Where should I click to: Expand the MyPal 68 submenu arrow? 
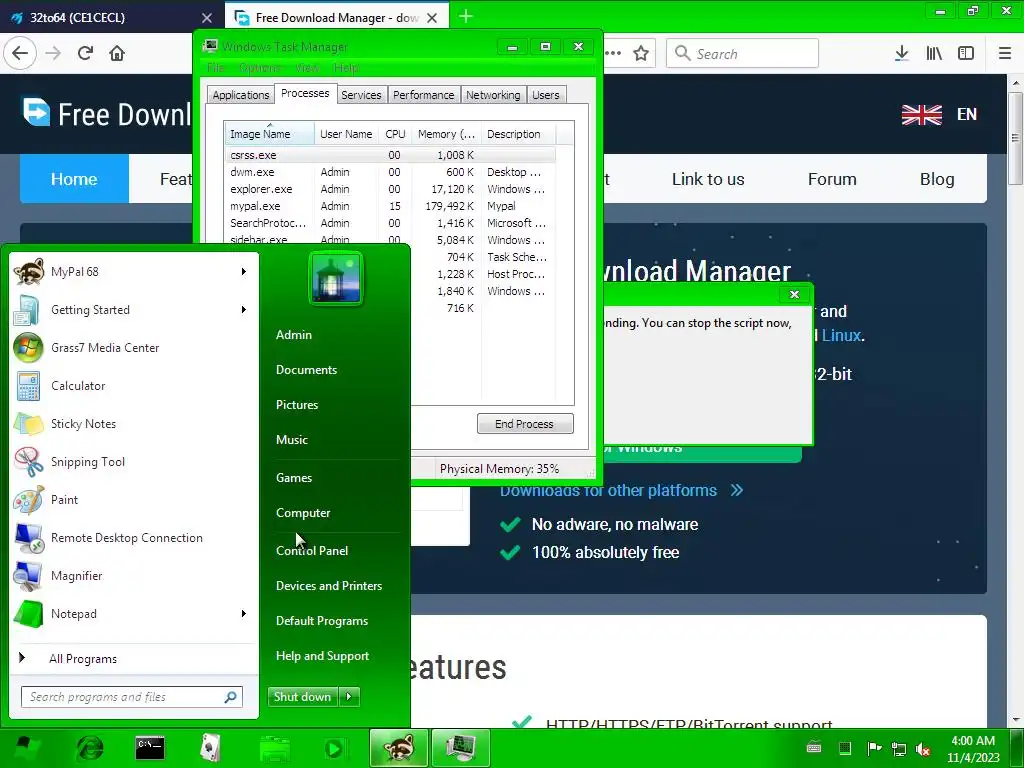tap(244, 272)
